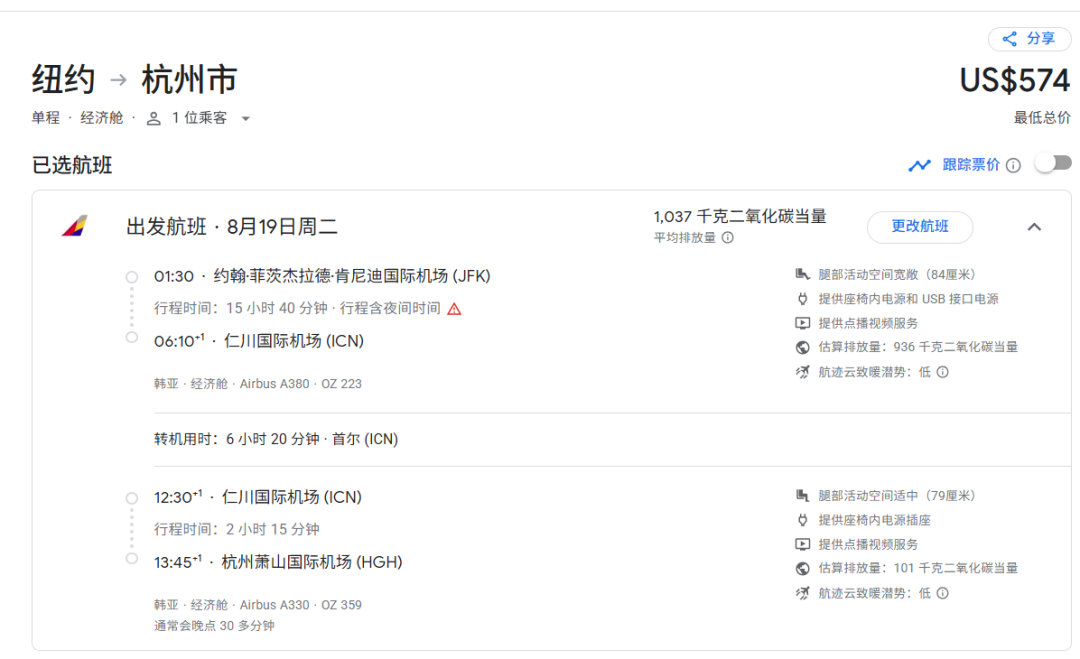The image size is (1080, 659).
Task: Collapse the departing flight details chevron
Action: pyautogui.click(x=1034, y=227)
